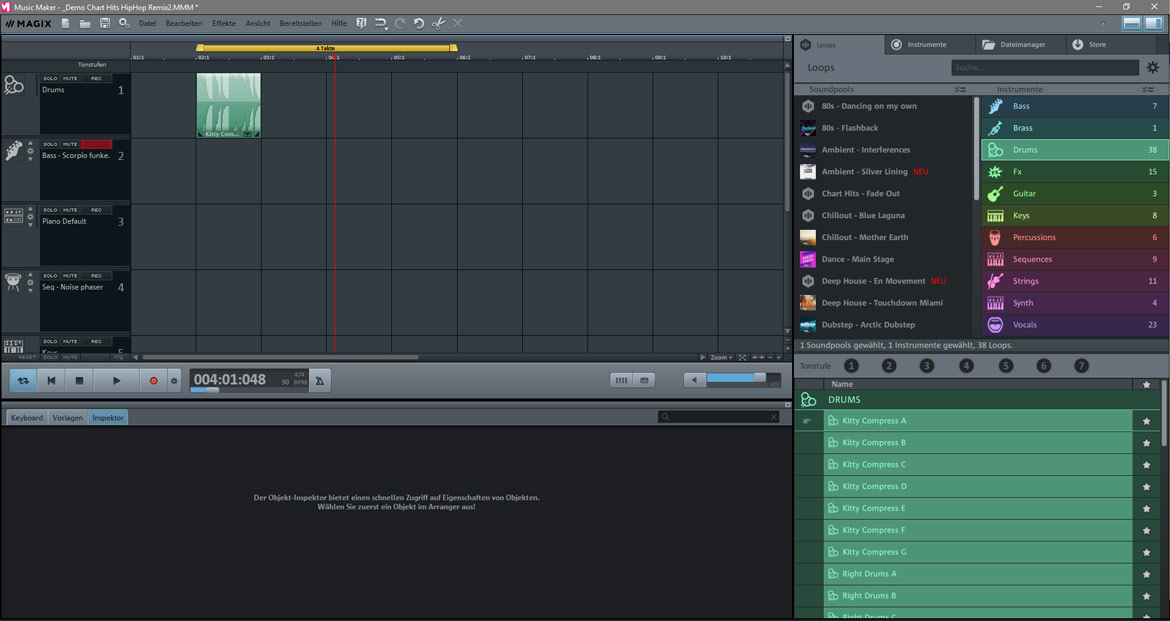The image size is (1170, 621).
Task: Click the Seq Noise phaser track icon
Action: pos(13,282)
